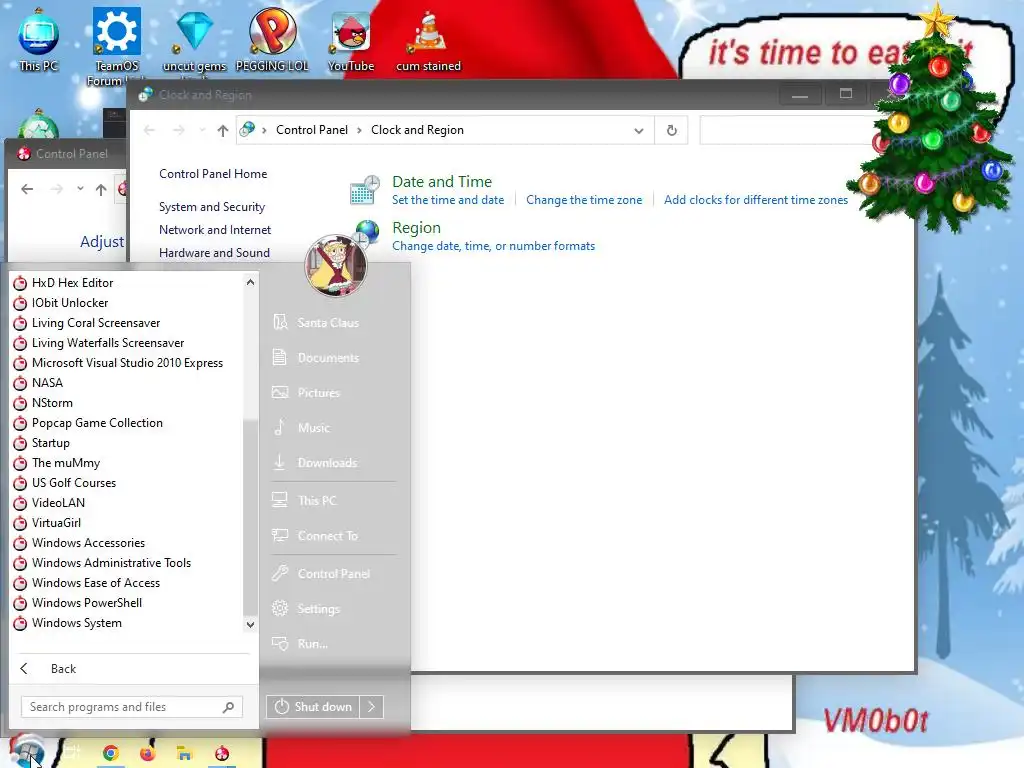The height and width of the screenshot is (768, 1024).
Task: Click the search magnifier icon in Start menu
Action: tap(228, 707)
